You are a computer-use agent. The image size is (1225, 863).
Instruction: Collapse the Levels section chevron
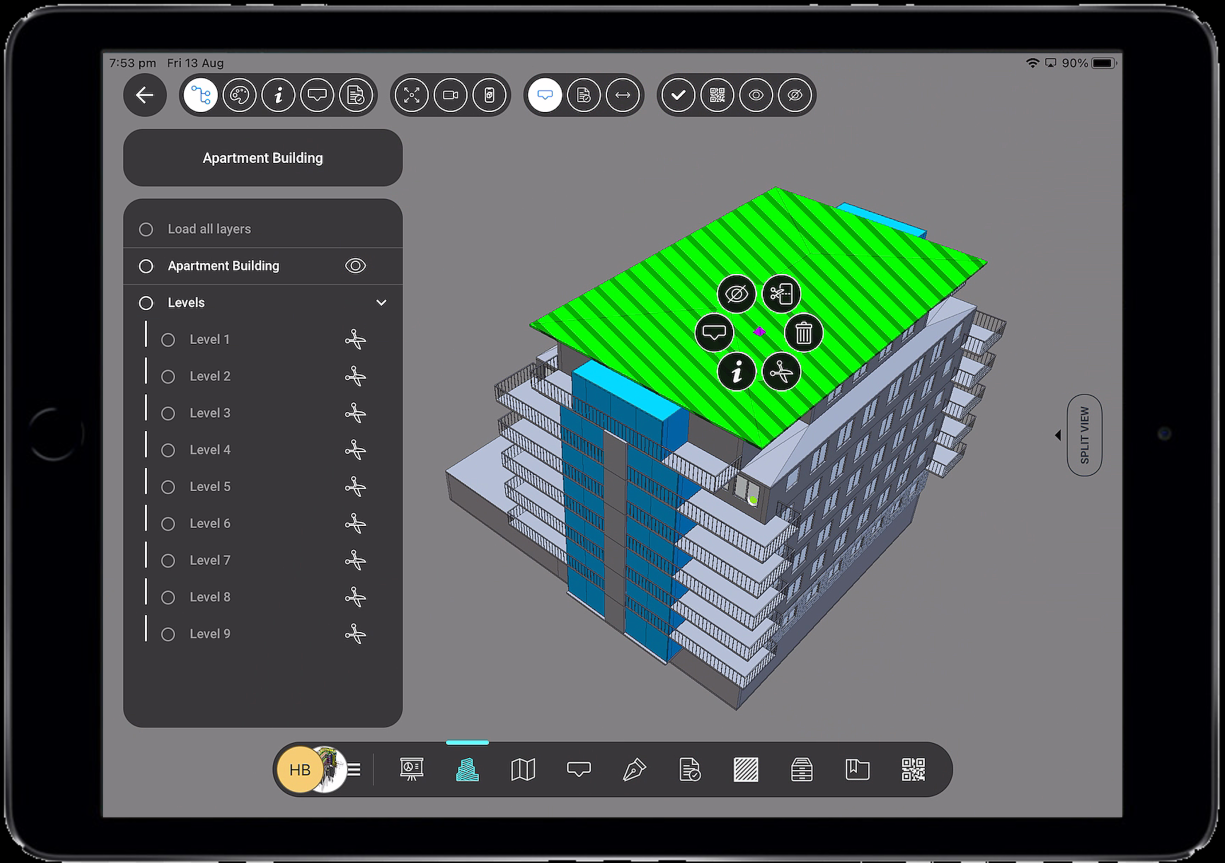point(381,303)
